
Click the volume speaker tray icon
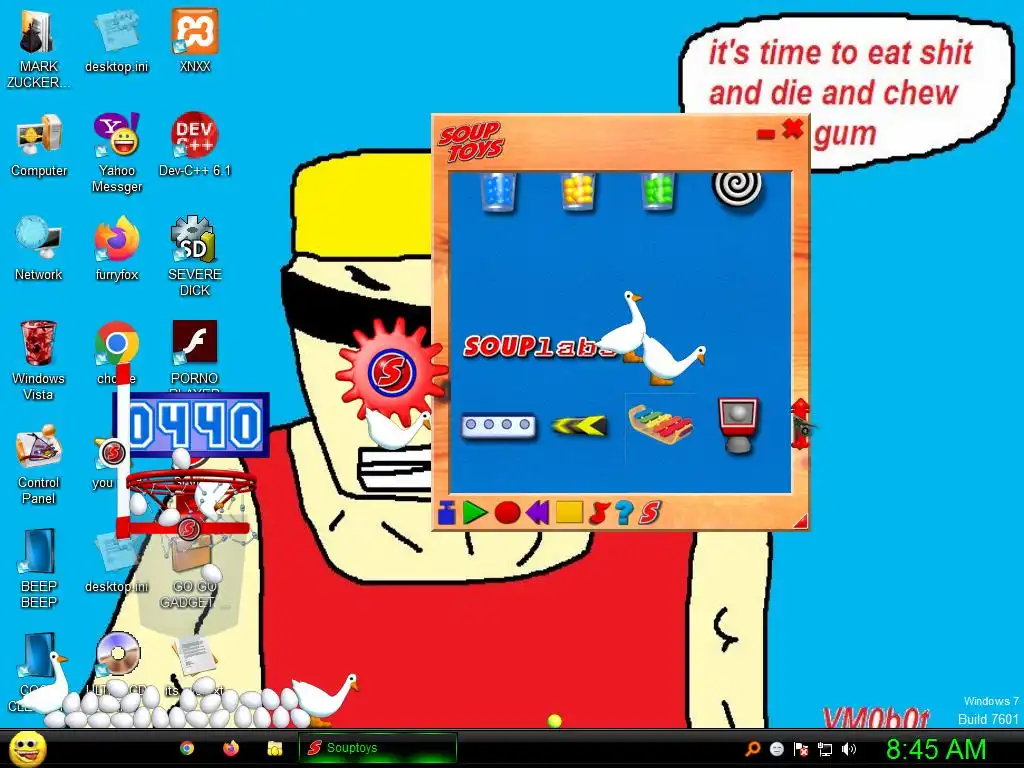click(849, 749)
